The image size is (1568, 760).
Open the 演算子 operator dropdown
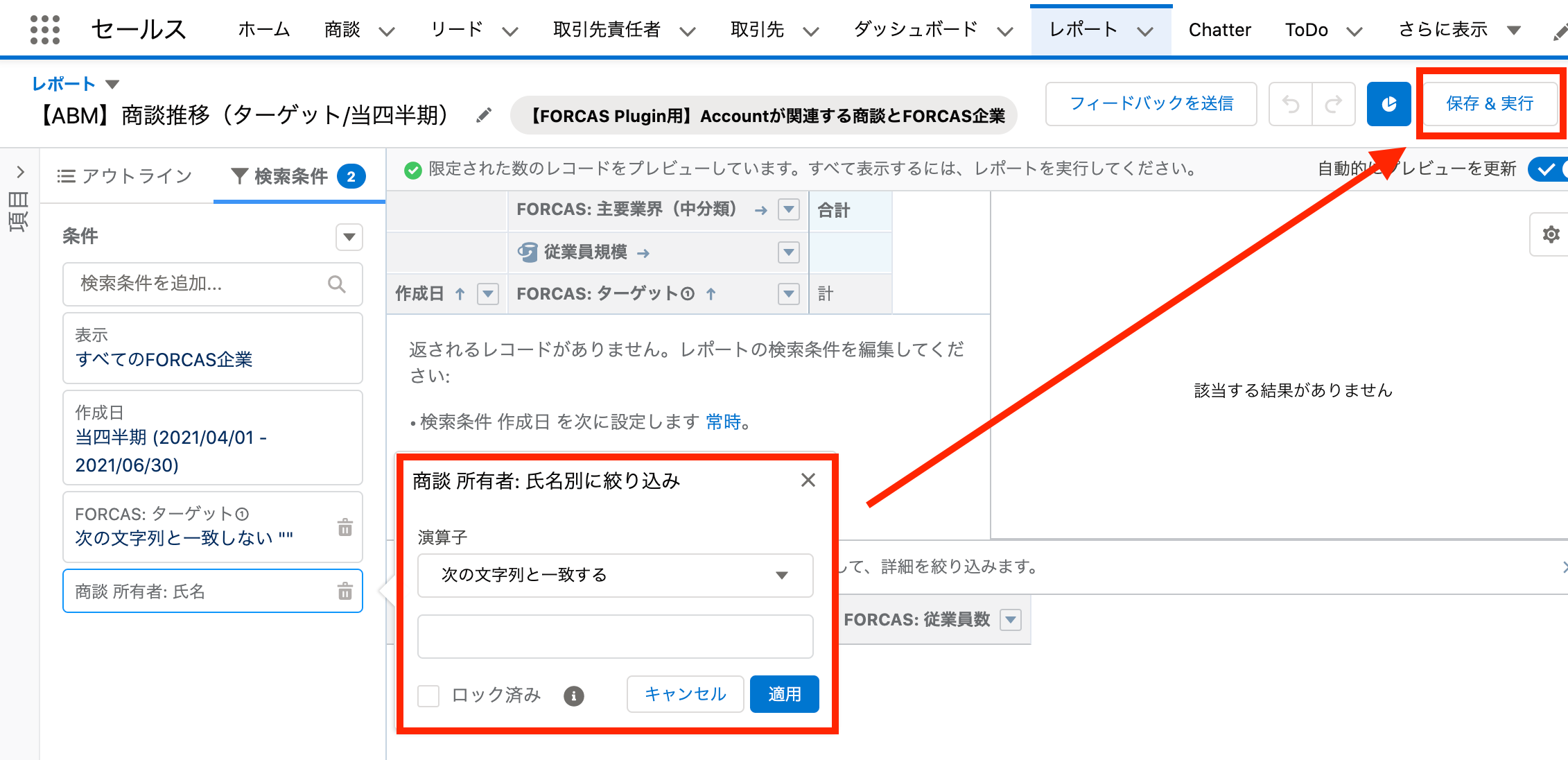pos(615,575)
